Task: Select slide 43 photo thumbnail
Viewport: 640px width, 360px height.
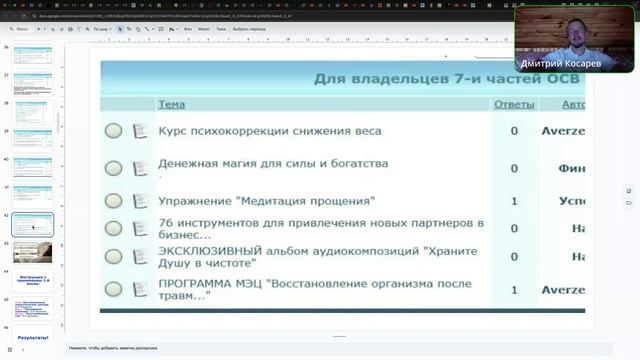Action: pos(33,252)
